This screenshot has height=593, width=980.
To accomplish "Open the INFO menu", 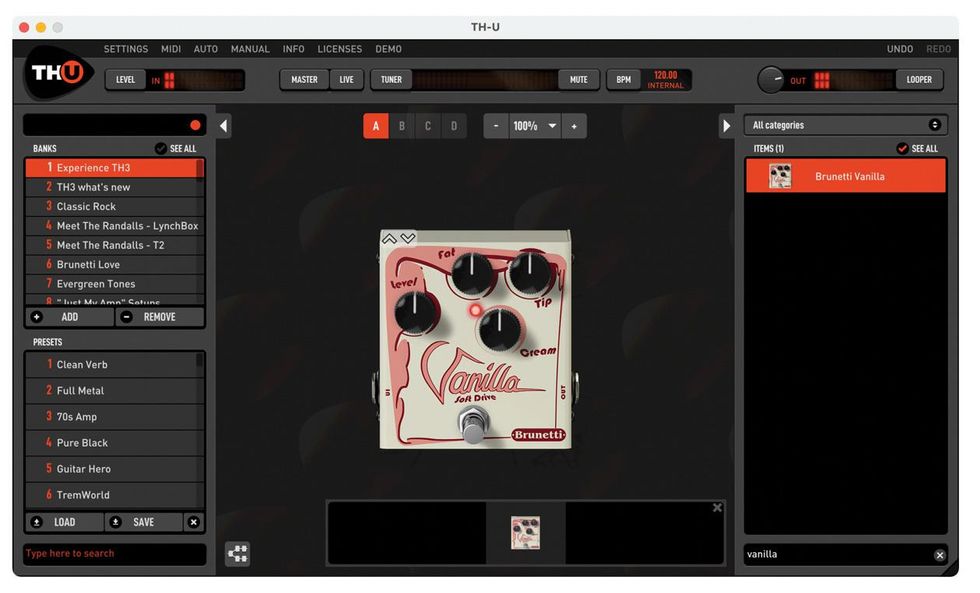I will (293, 49).
